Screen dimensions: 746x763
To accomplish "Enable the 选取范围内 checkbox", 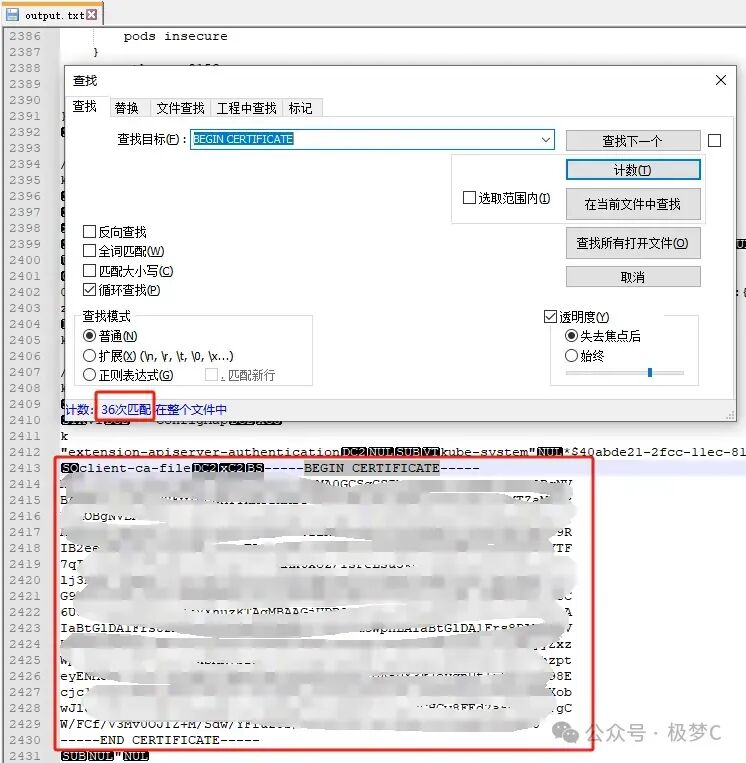I will (469, 198).
